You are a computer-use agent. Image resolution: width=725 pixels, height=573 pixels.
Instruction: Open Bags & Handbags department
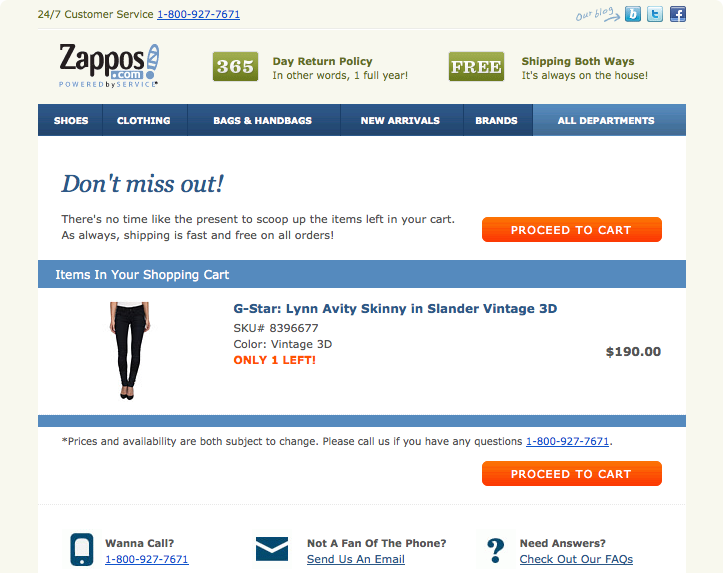coord(263,120)
